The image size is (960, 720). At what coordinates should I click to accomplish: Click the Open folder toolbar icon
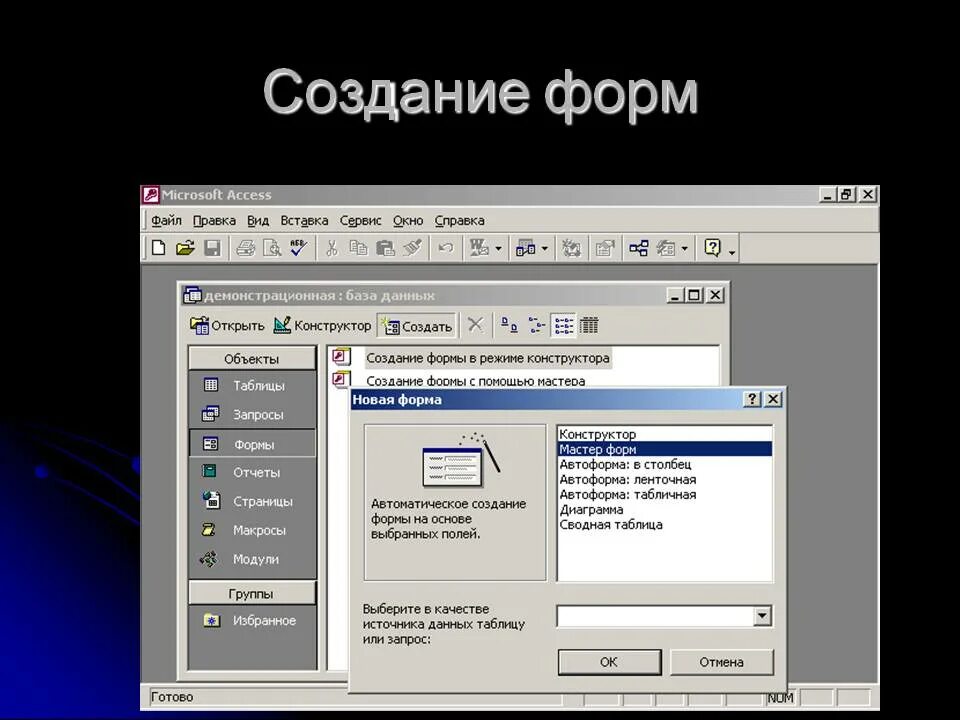185,248
